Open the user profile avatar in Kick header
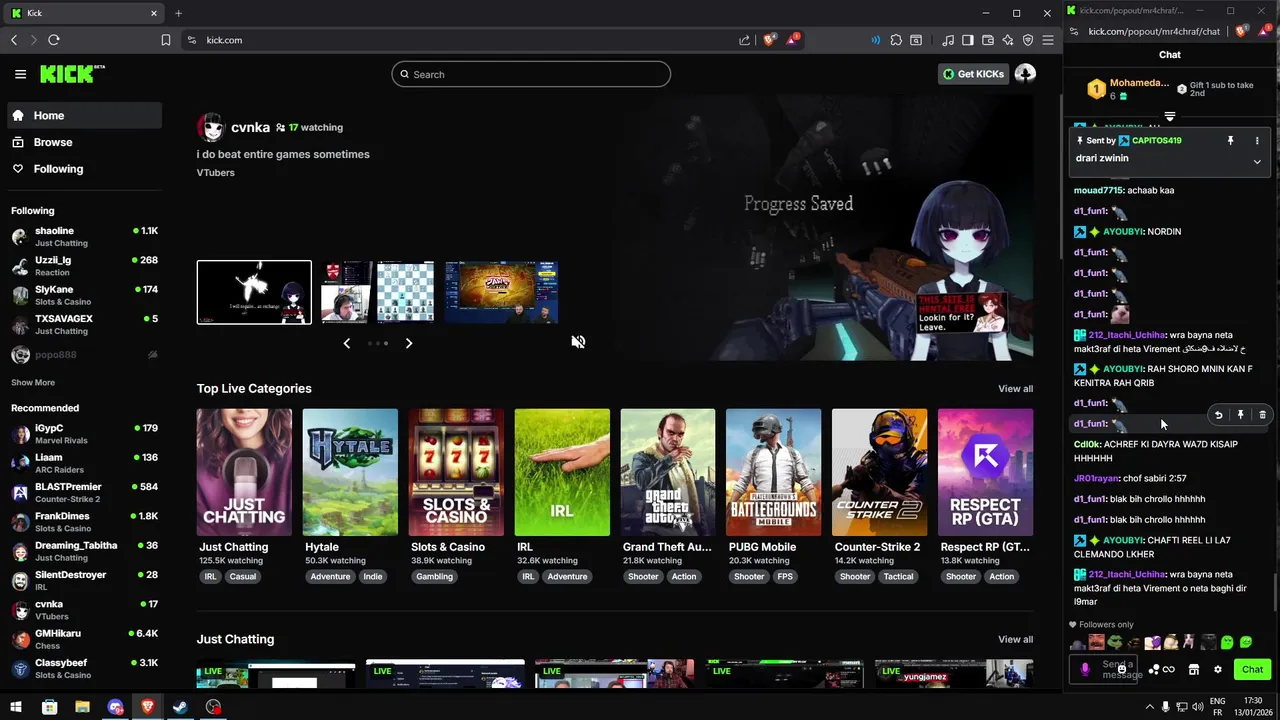This screenshot has height=720, width=1280. pyautogui.click(x=1025, y=73)
